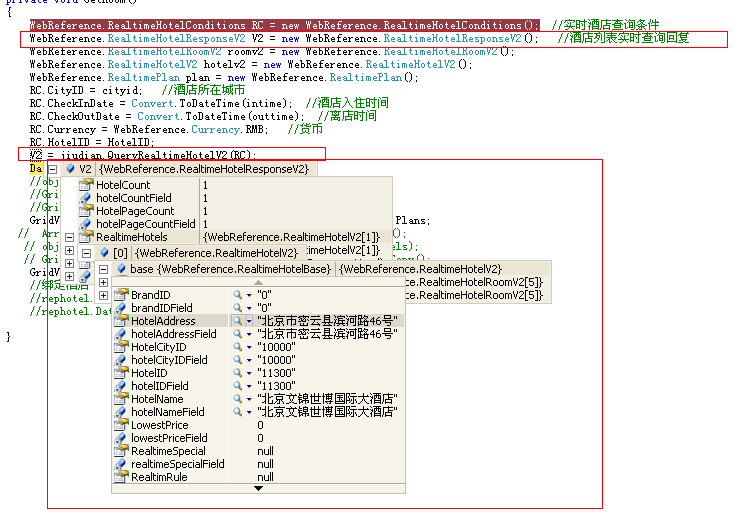Screen dimensions: 747x522
Task: Click the HotelName property icon
Action: click(x=121, y=399)
